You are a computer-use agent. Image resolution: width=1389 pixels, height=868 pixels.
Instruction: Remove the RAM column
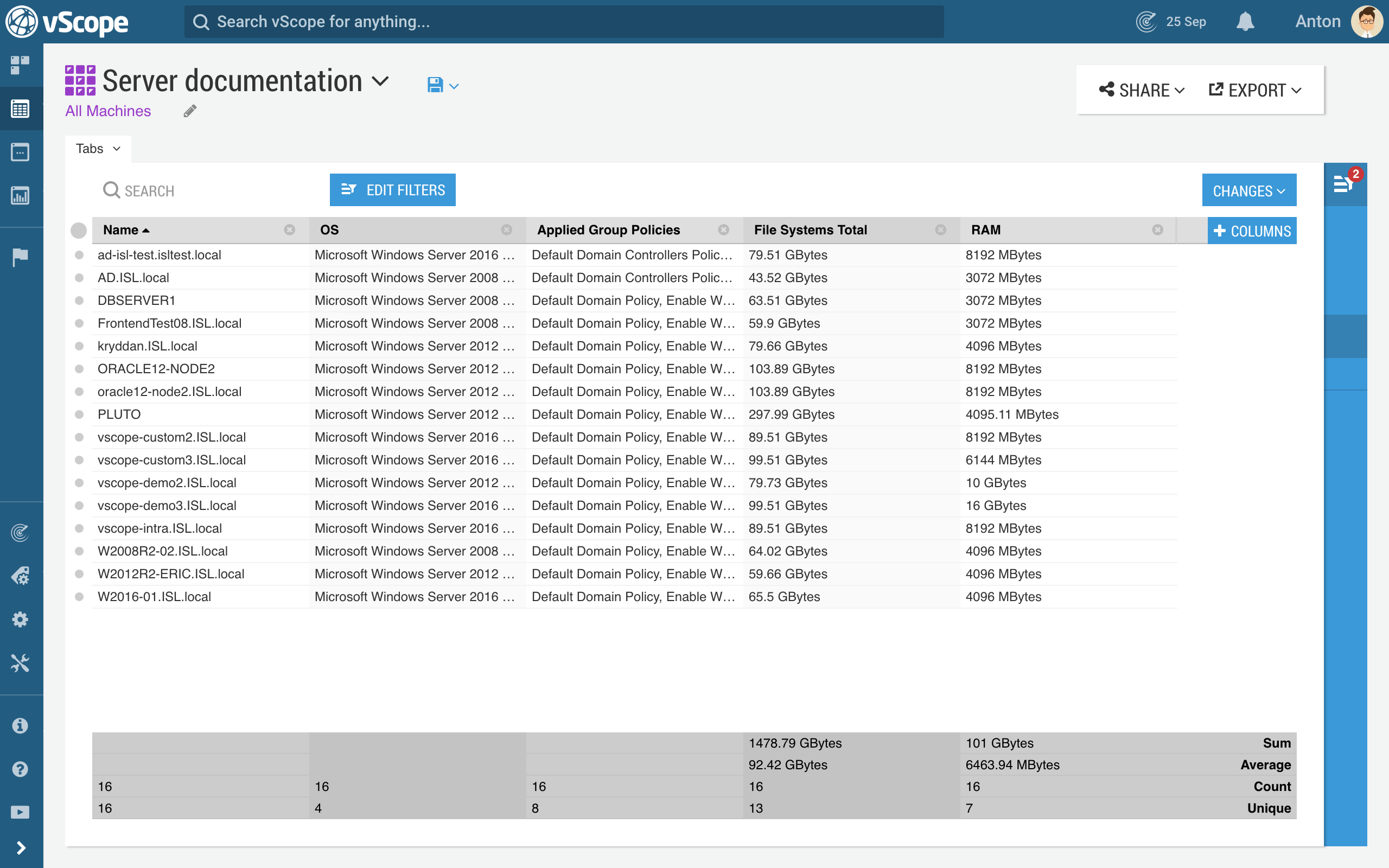pos(1157,229)
